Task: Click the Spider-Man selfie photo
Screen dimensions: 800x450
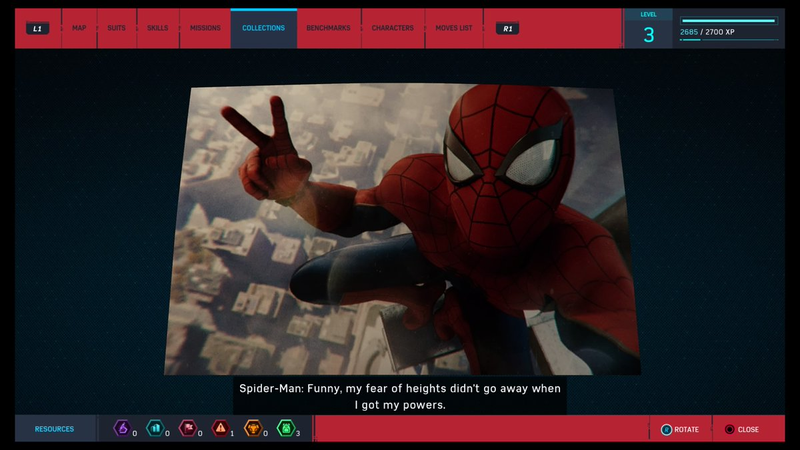Action: [403, 230]
